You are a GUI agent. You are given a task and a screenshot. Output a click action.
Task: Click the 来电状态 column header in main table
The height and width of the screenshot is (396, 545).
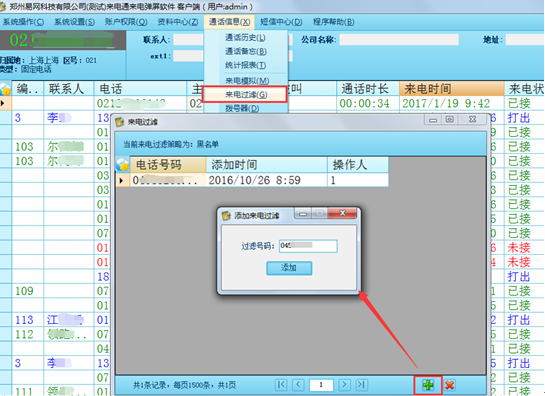pyautogui.click(x=524, y=89)
